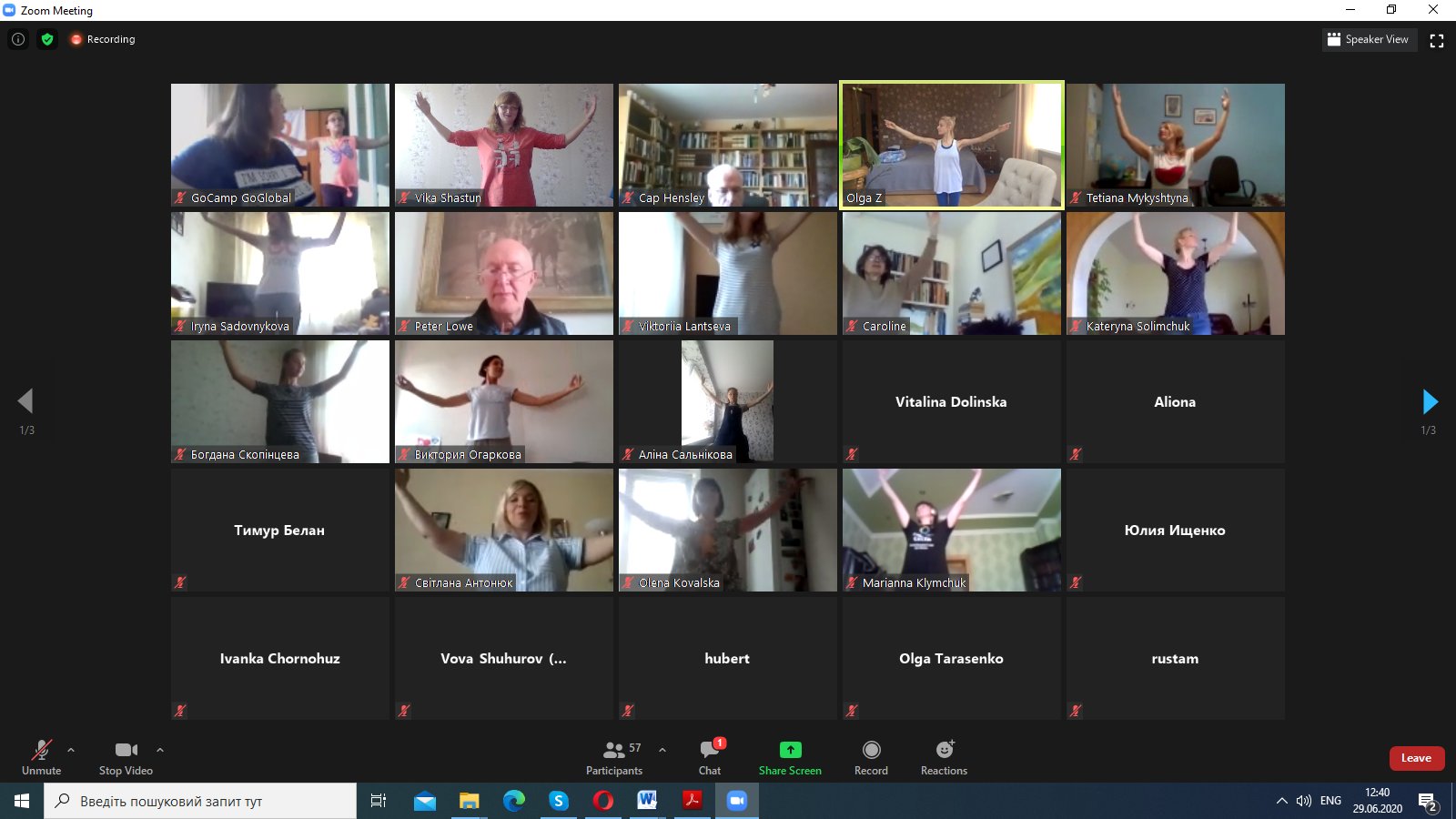Enter full screen mode
This screenshot has height=819, width=1456.
click(1437, 40)
